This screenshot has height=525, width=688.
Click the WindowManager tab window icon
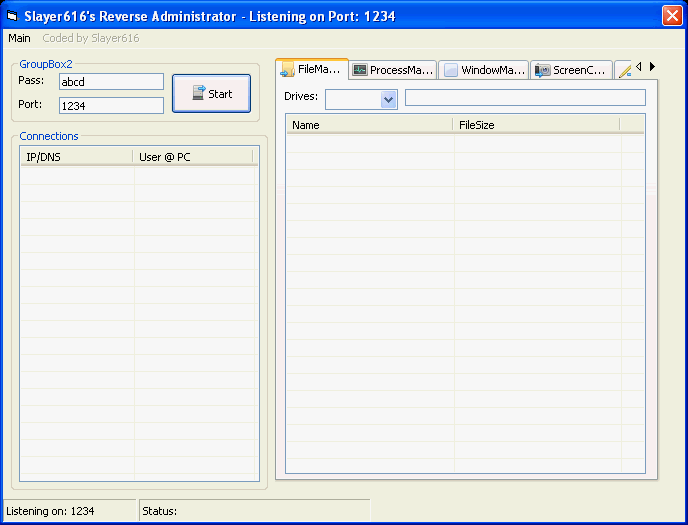click(451, 71)
